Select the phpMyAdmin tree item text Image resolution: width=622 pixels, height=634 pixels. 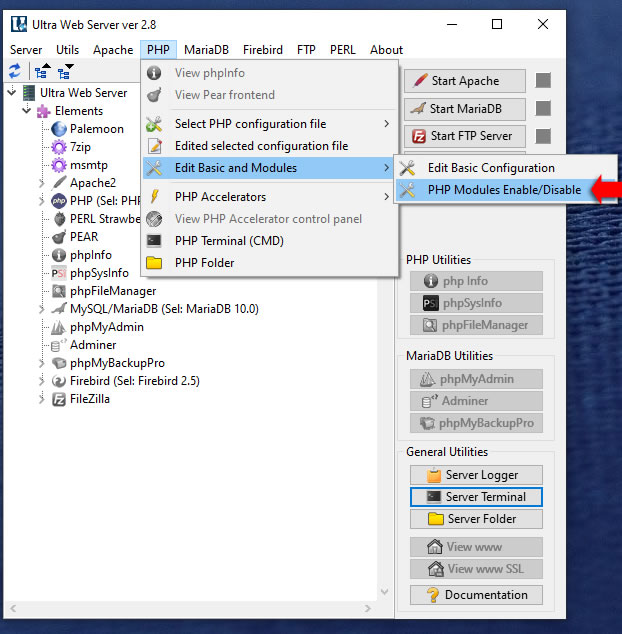point(107,327)
